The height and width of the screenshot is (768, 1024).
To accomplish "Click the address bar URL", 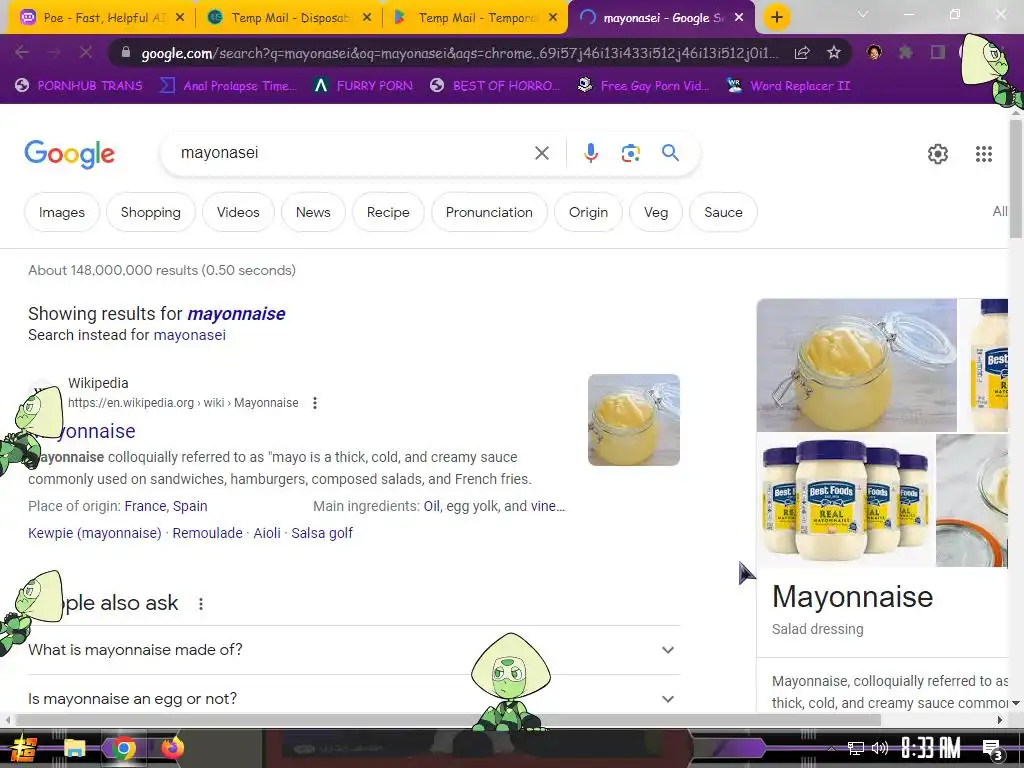I will [x=459, y=53].
